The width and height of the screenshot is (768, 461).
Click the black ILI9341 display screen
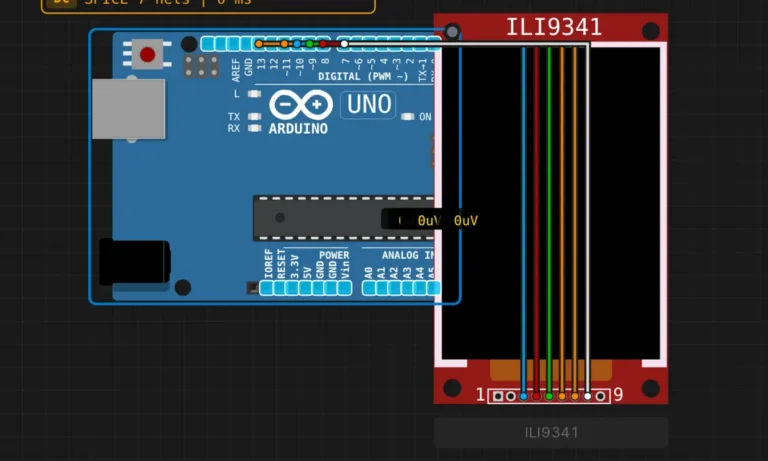tap(551, 203)
